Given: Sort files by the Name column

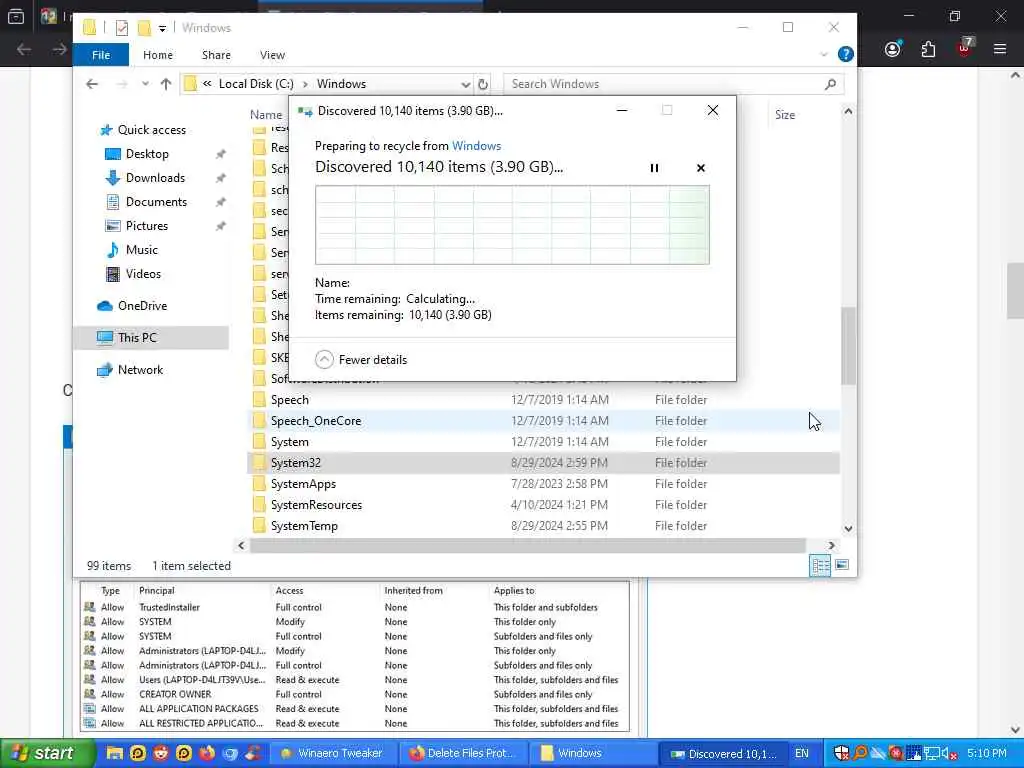Looking at the screenshot, I should 266,115.
